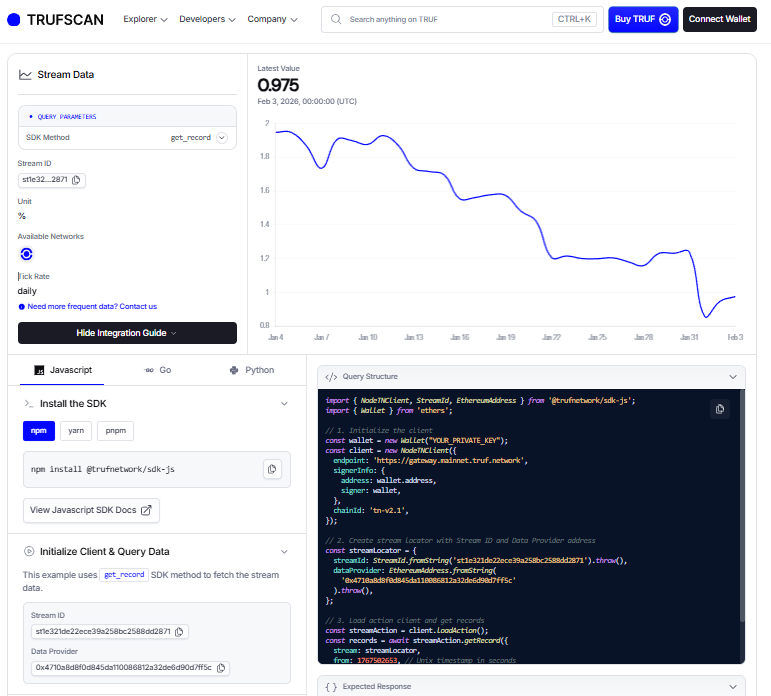Click the 1.2 y-axis label
The width and height of the screenshot is (771, 696).
click(x=265, y=258)
